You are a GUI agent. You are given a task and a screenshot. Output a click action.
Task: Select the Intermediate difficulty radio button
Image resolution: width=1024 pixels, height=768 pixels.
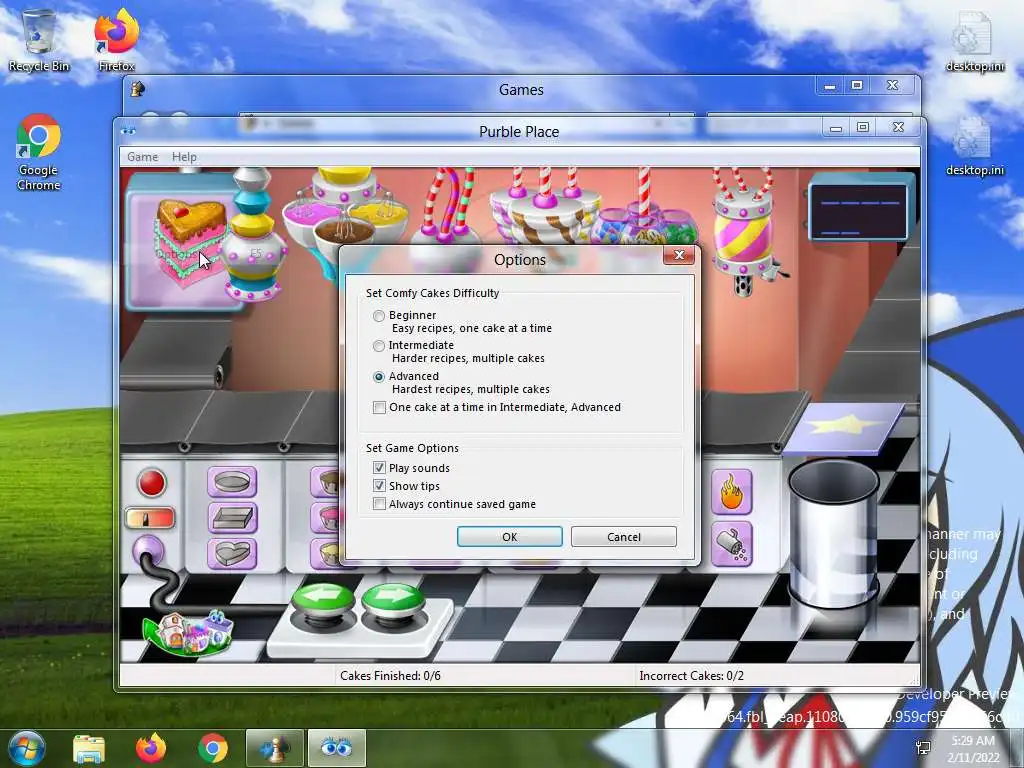click(x=379, y=346)
